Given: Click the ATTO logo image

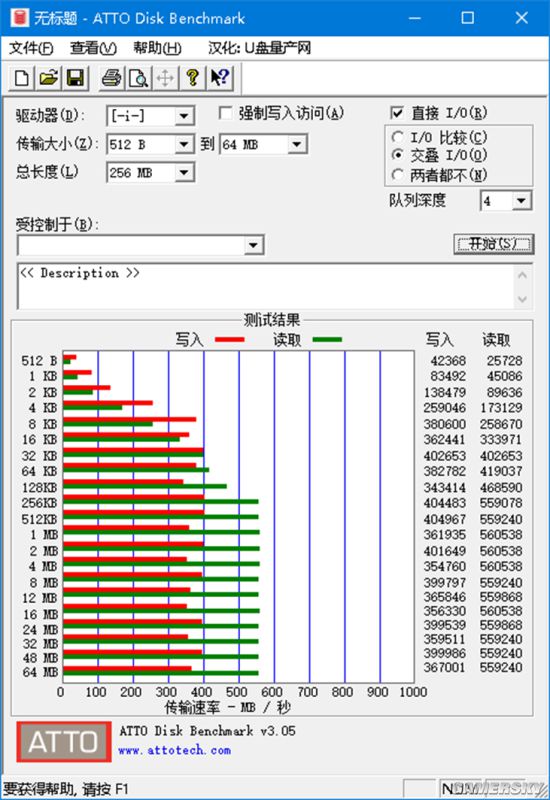Looking at the screenshot, I should pyautogui.click(x=64, y=741).
